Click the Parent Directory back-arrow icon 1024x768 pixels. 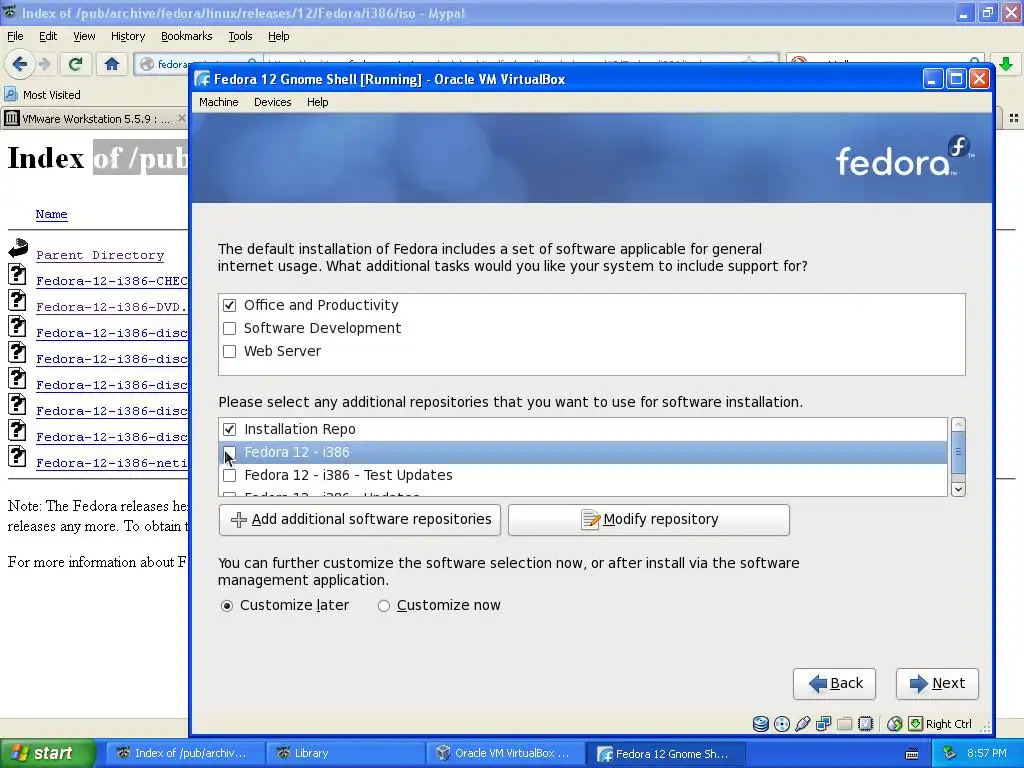(18, 248)
